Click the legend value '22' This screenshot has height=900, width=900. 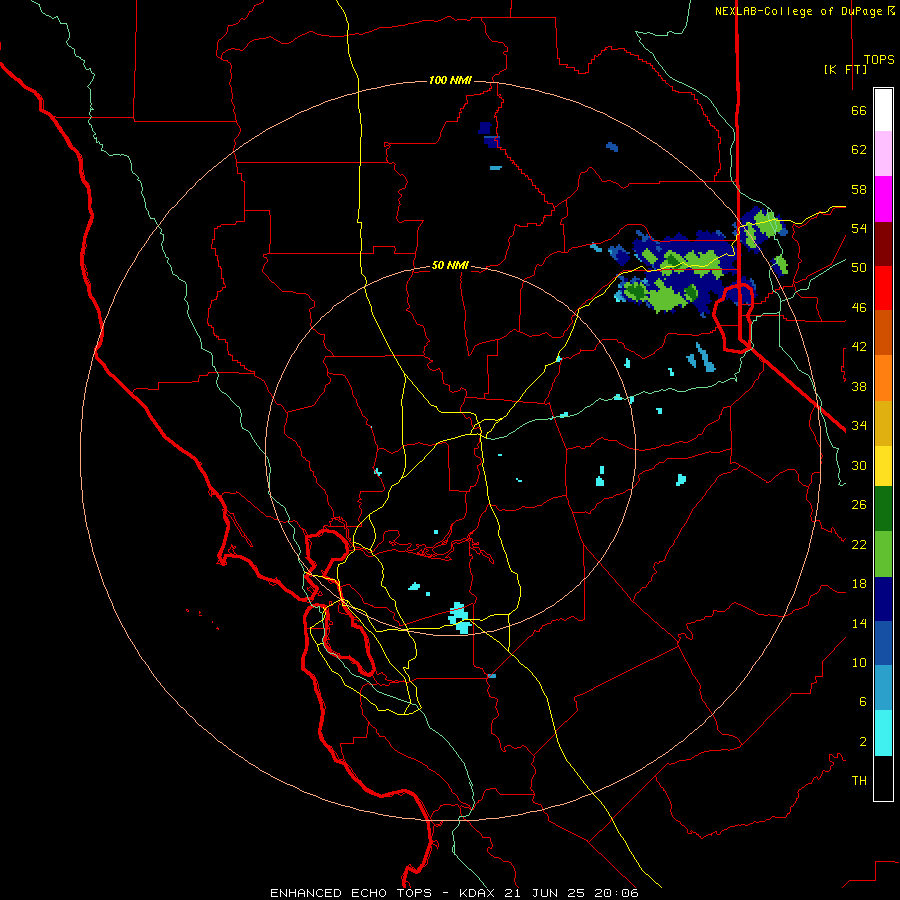(859, 544)
